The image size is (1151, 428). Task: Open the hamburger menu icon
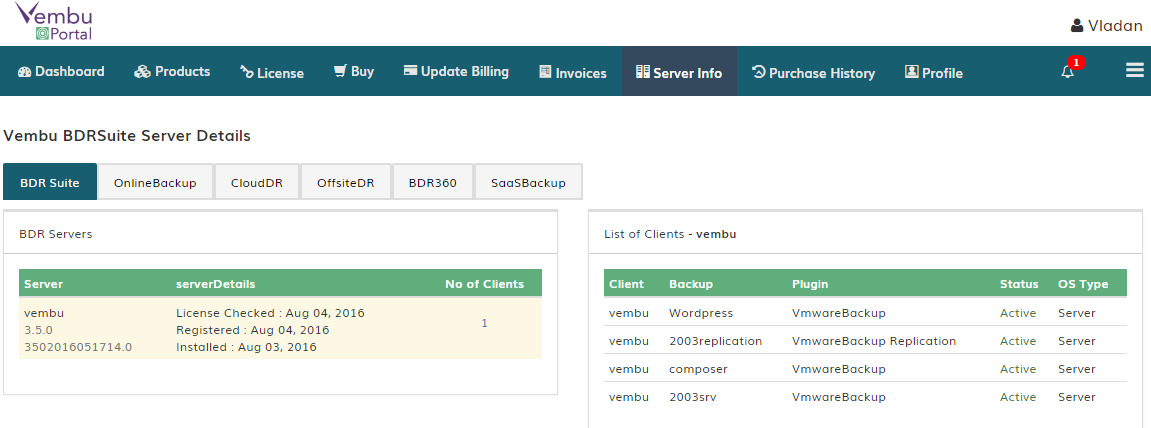pos(1135,70)
